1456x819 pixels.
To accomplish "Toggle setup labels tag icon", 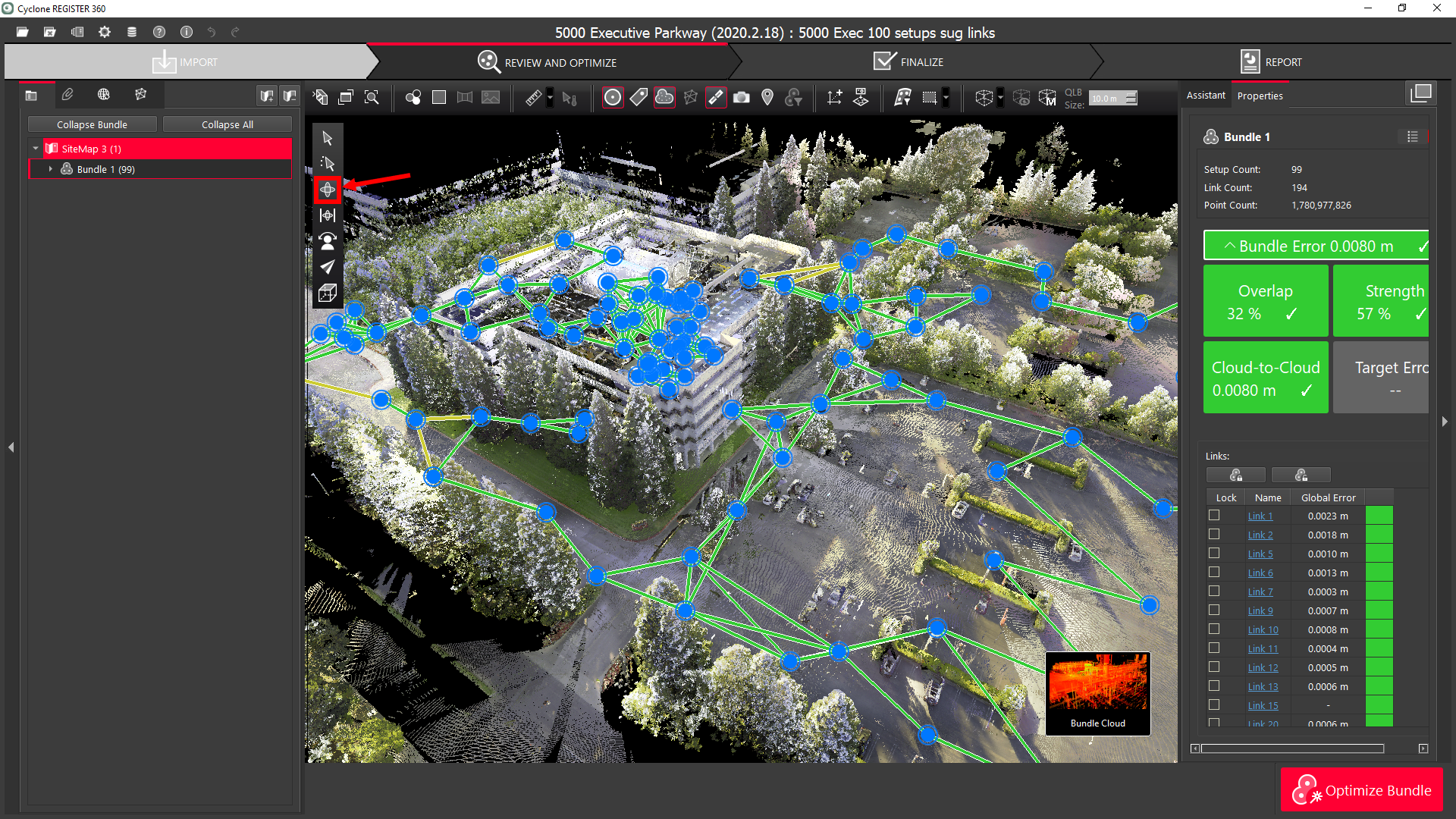I will [x=639, y=98].
